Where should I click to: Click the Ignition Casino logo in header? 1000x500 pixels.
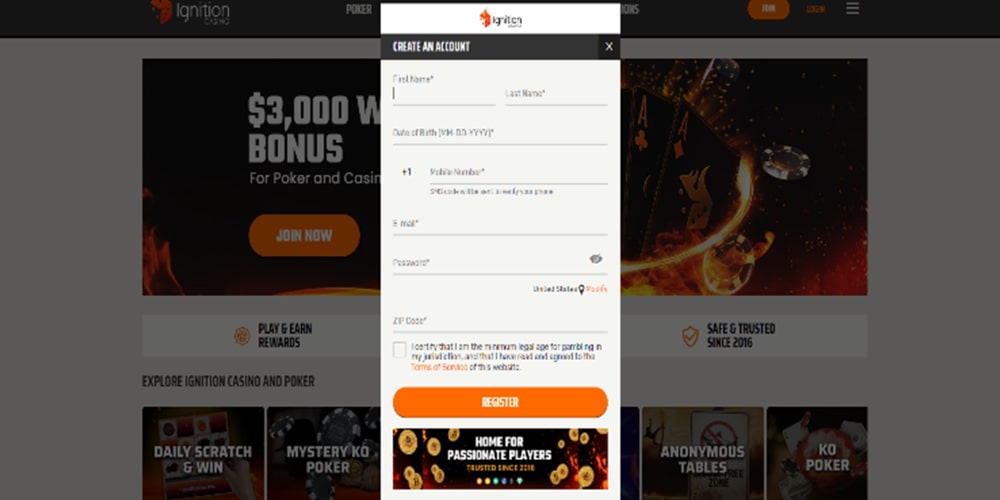pyautogui.click(x=190, y=11)
